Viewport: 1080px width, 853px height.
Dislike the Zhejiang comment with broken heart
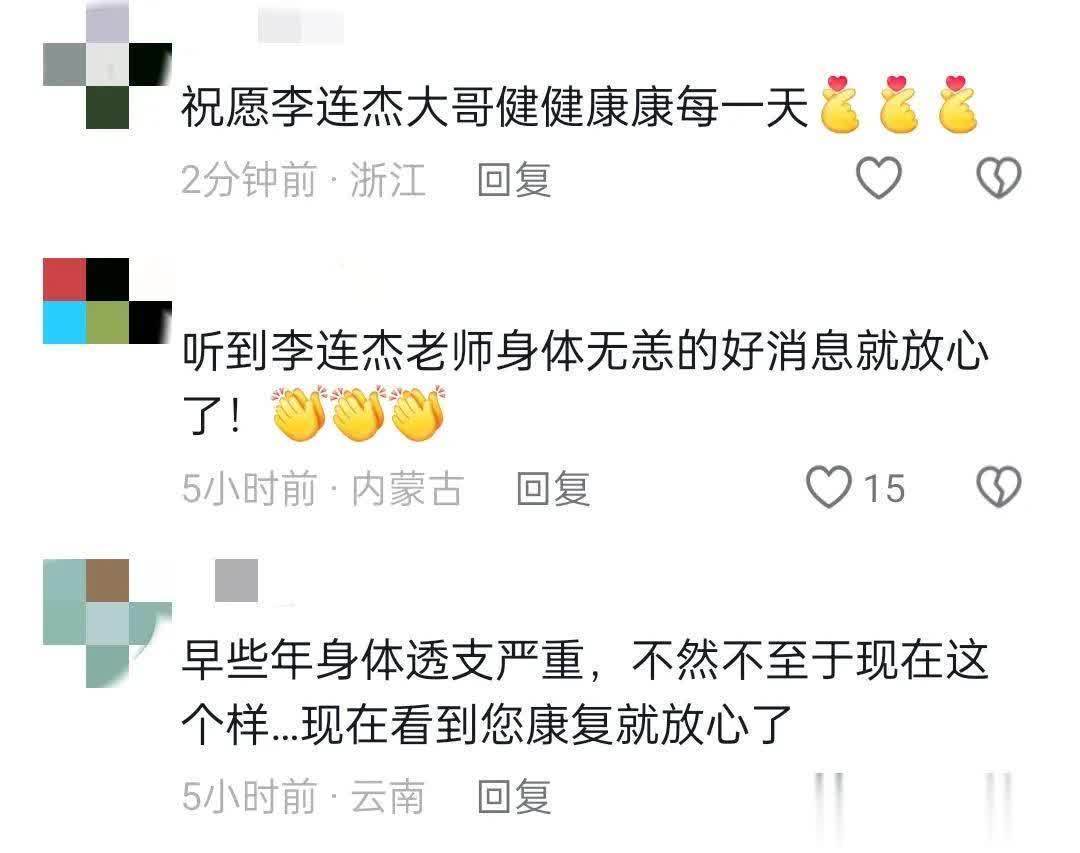[x=999, y=178]
